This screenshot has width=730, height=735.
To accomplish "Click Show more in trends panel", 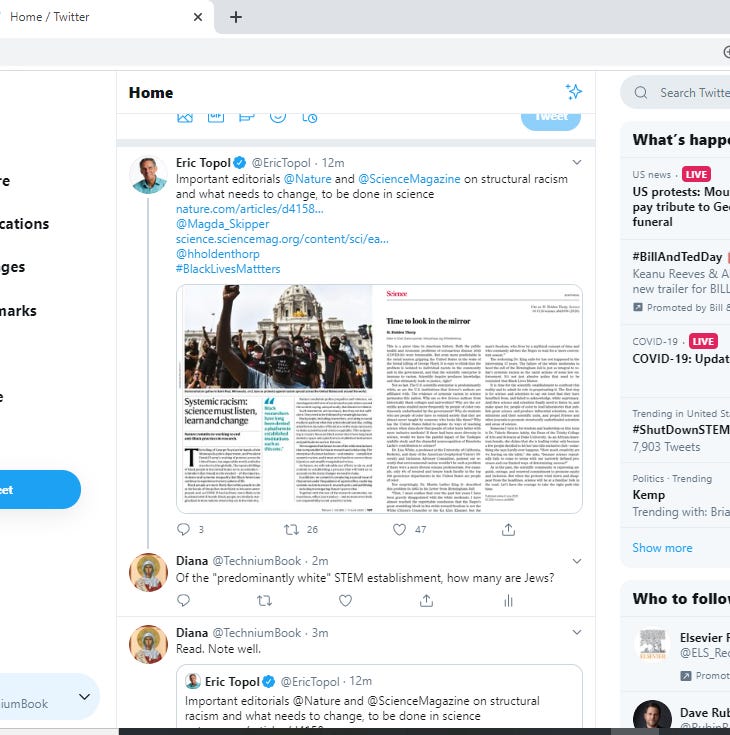I will (x=662, y=548).
